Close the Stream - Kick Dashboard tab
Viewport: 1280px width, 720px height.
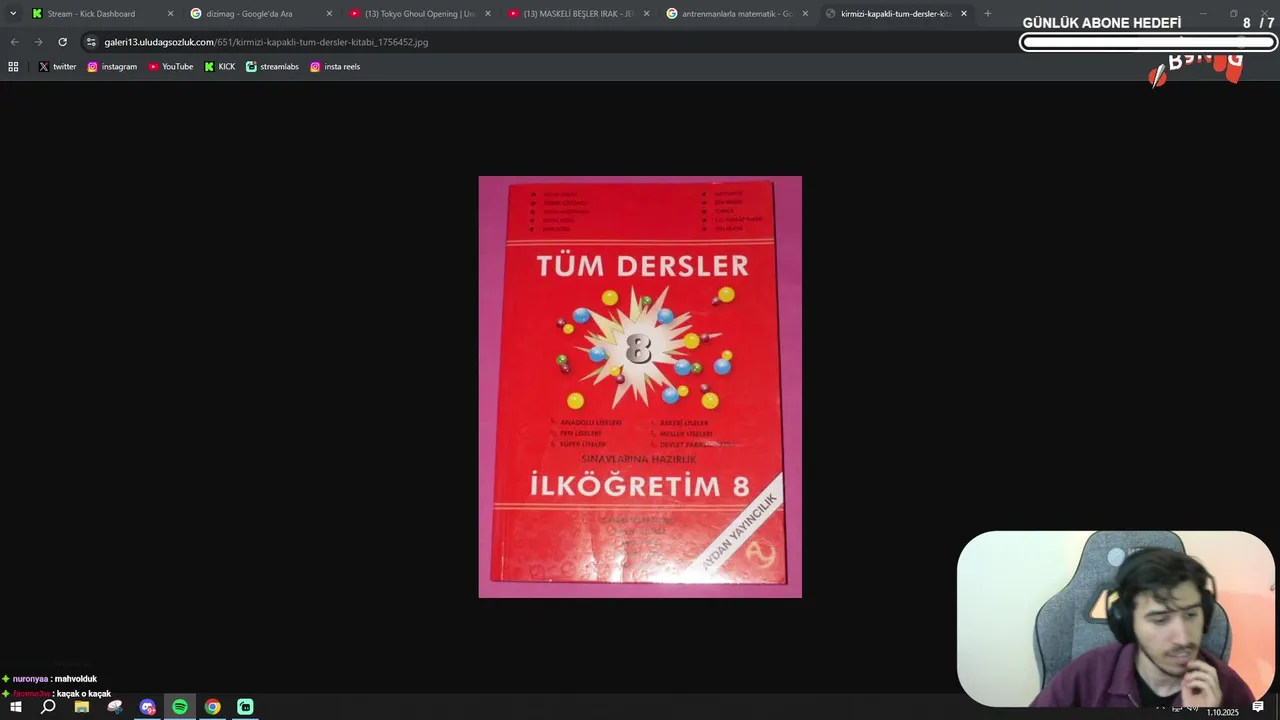[x=170, y=14]
